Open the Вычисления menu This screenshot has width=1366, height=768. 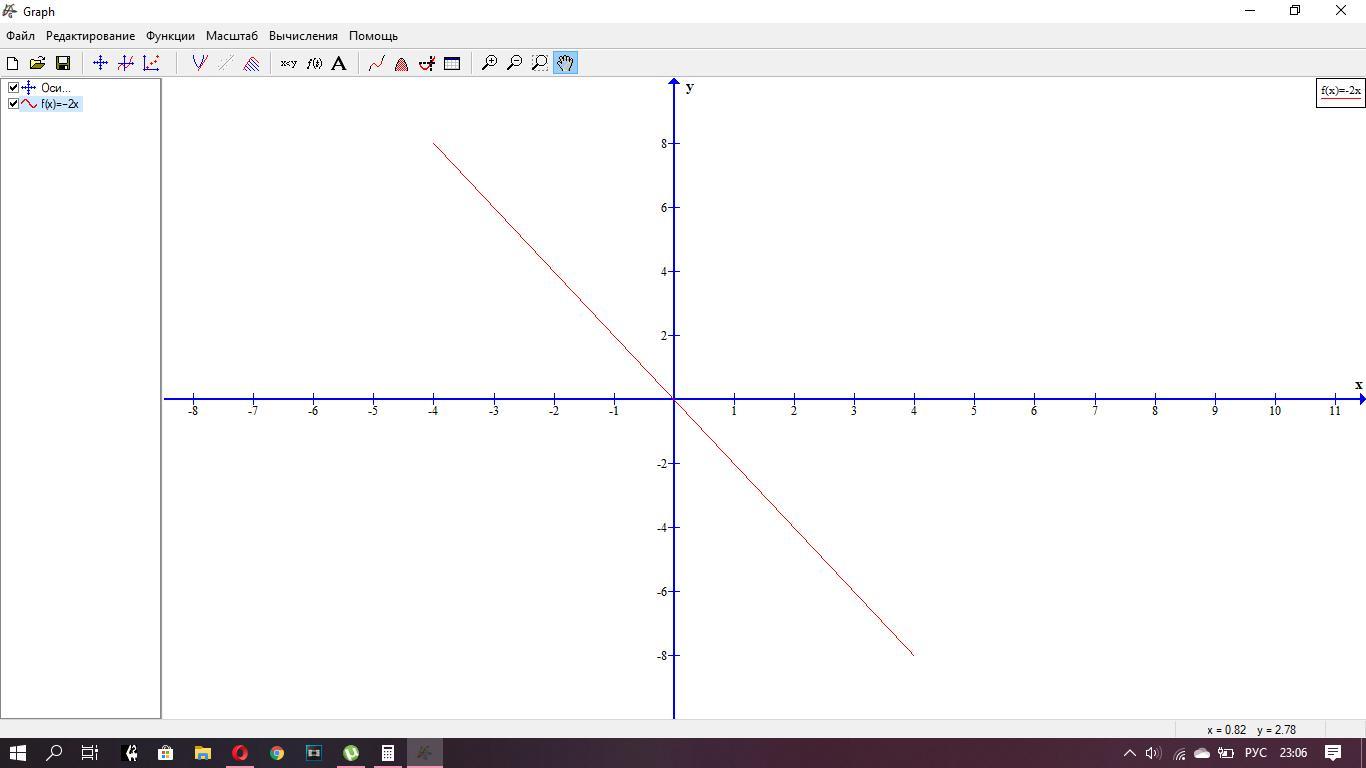click(303, 36)
